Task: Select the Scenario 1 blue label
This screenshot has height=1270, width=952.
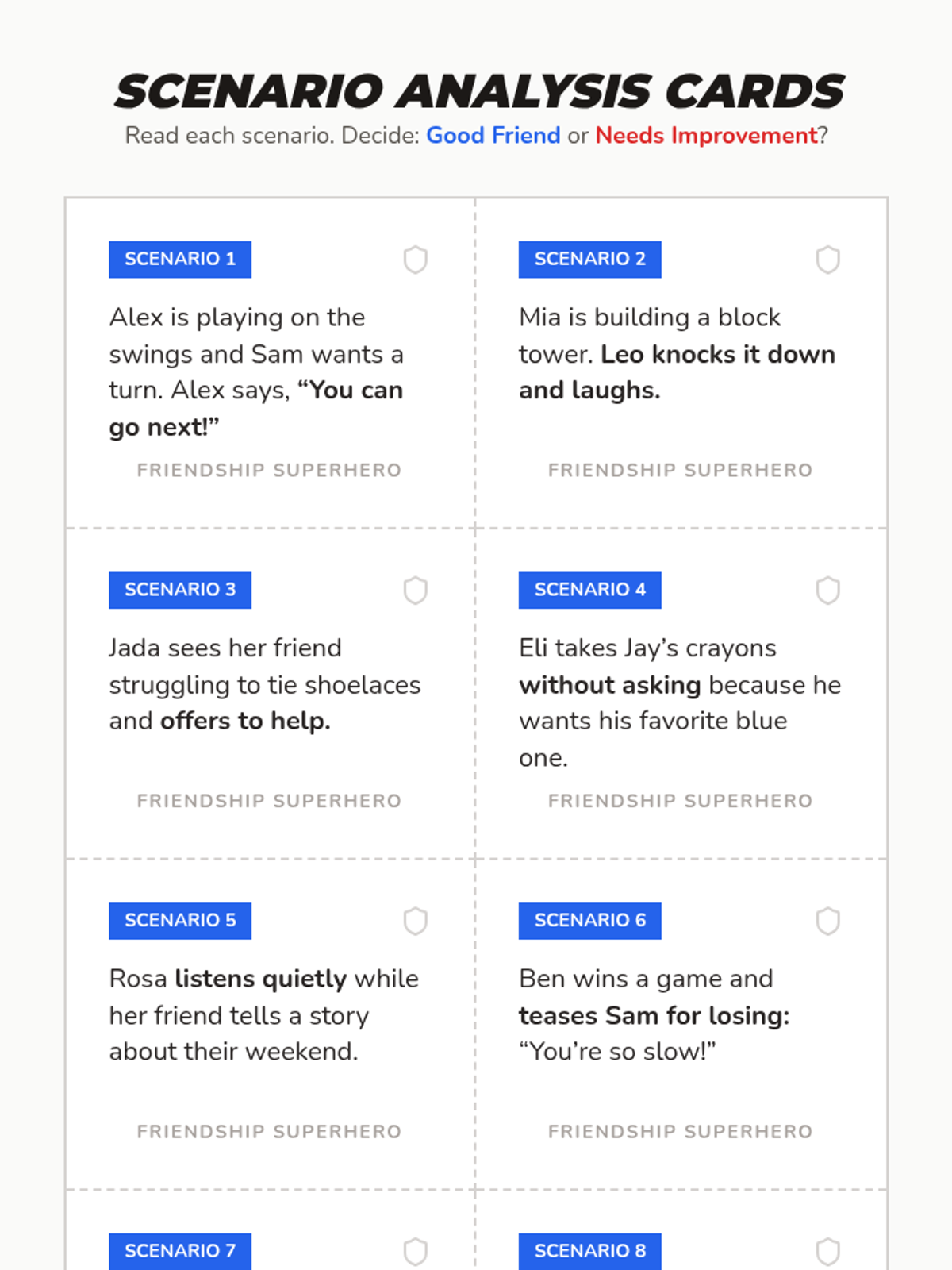Action: (x=180, y=260)
